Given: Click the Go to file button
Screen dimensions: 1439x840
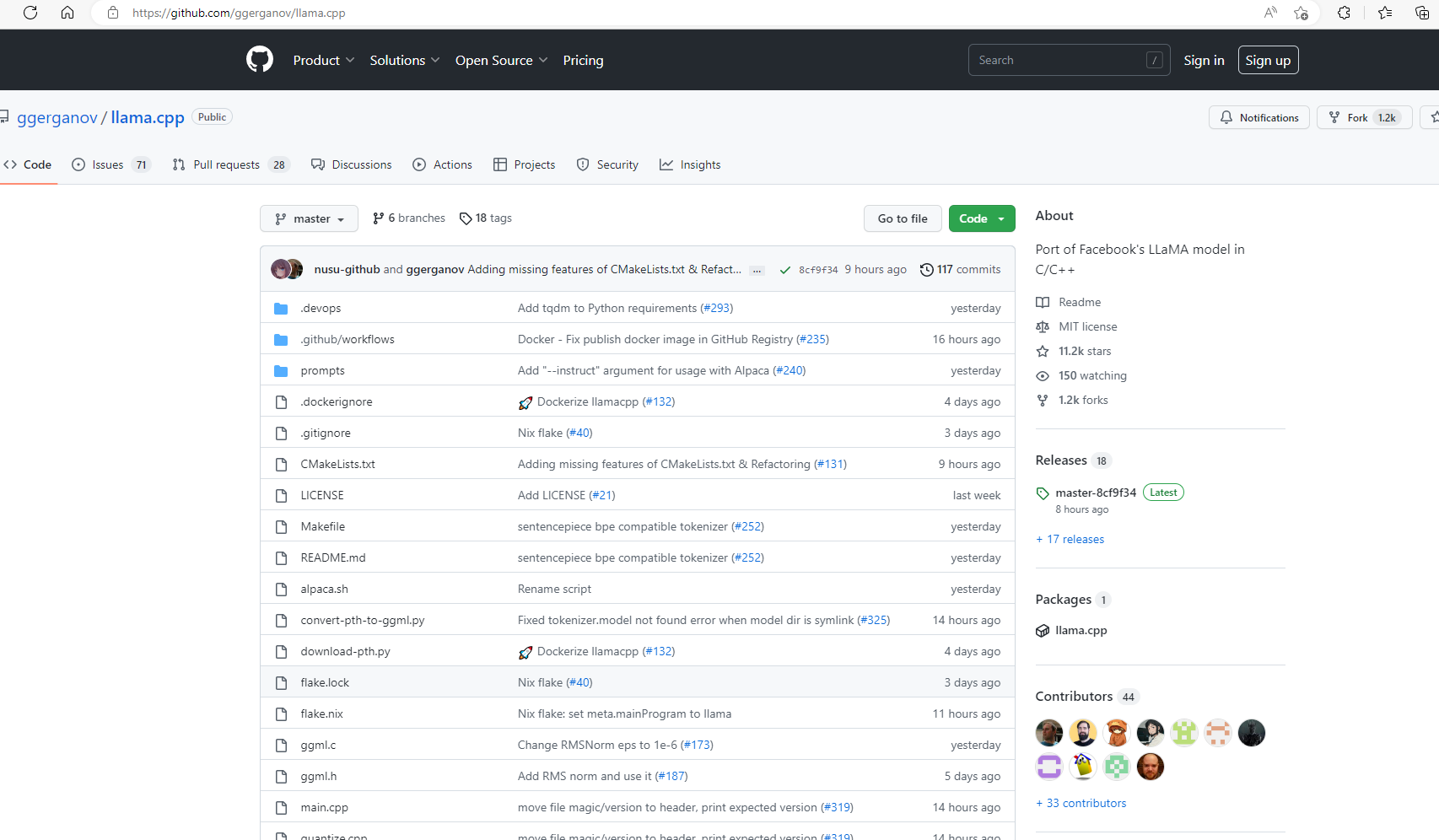Looking at the screenshot, I should [x=902, y=218].
